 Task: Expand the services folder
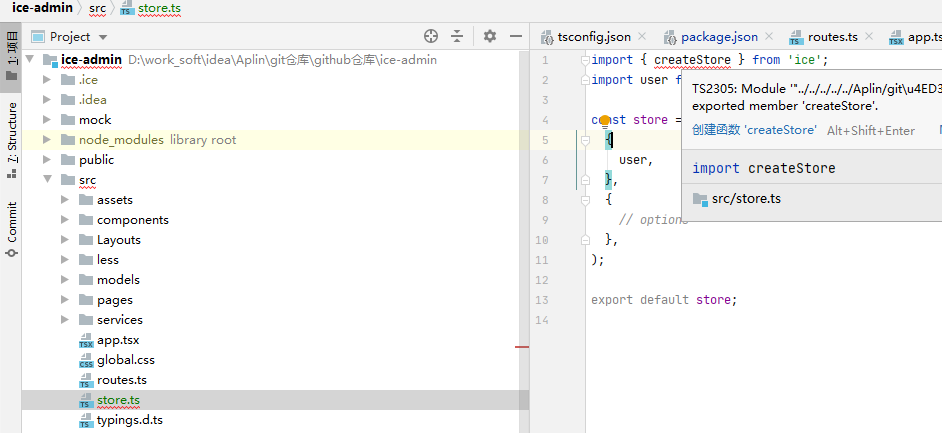click(x=65, y=320)
